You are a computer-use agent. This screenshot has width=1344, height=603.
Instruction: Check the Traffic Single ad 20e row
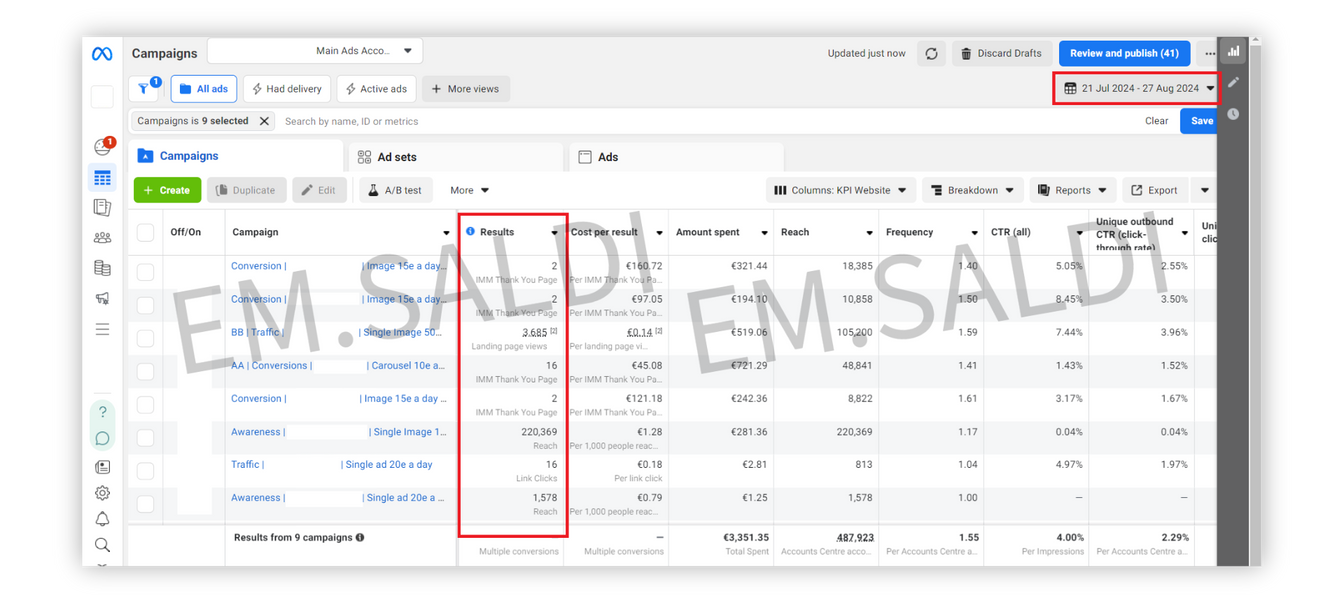coord(145,470)
